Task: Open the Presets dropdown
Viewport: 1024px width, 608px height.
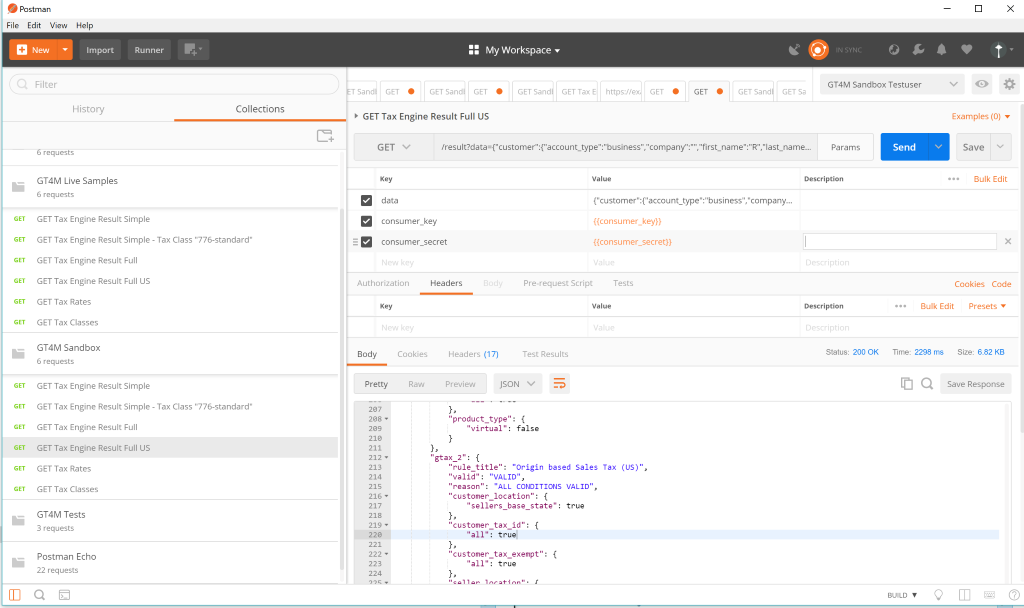Action: (987, 306)
